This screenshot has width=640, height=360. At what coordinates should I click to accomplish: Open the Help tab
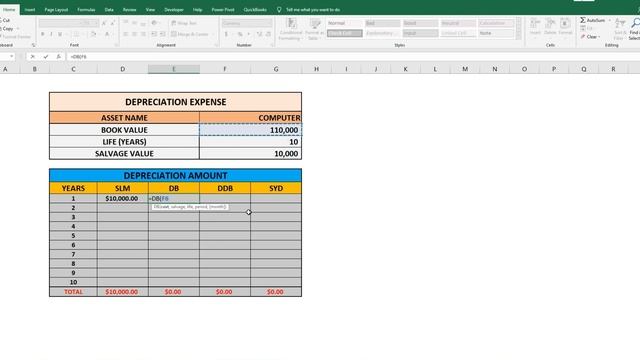point(198,9)
